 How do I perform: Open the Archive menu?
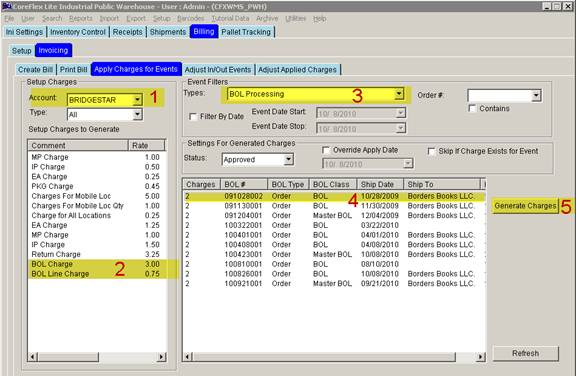[x=267, y=18]
